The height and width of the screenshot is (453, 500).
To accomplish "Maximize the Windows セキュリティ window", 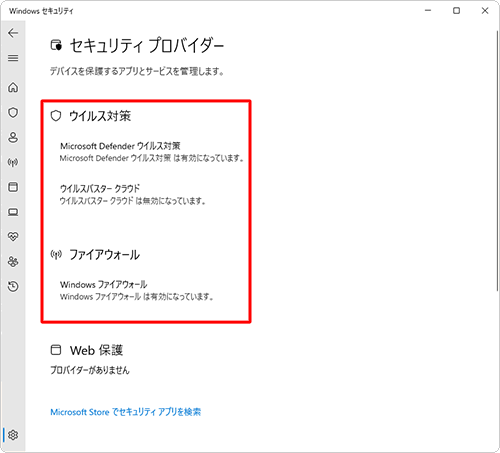I will coord(456,11).
